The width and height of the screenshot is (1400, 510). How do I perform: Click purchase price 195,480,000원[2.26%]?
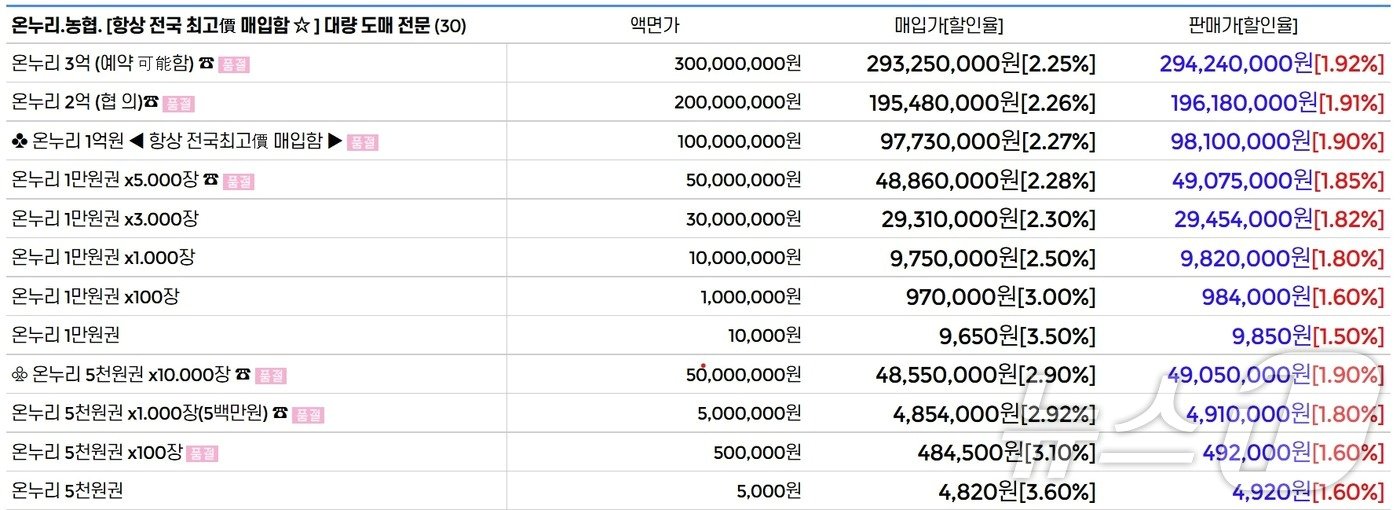[981, 103]
